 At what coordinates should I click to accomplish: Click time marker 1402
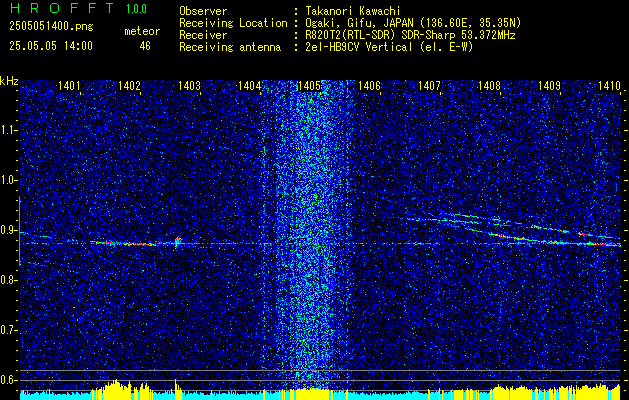tap(129, 85)
